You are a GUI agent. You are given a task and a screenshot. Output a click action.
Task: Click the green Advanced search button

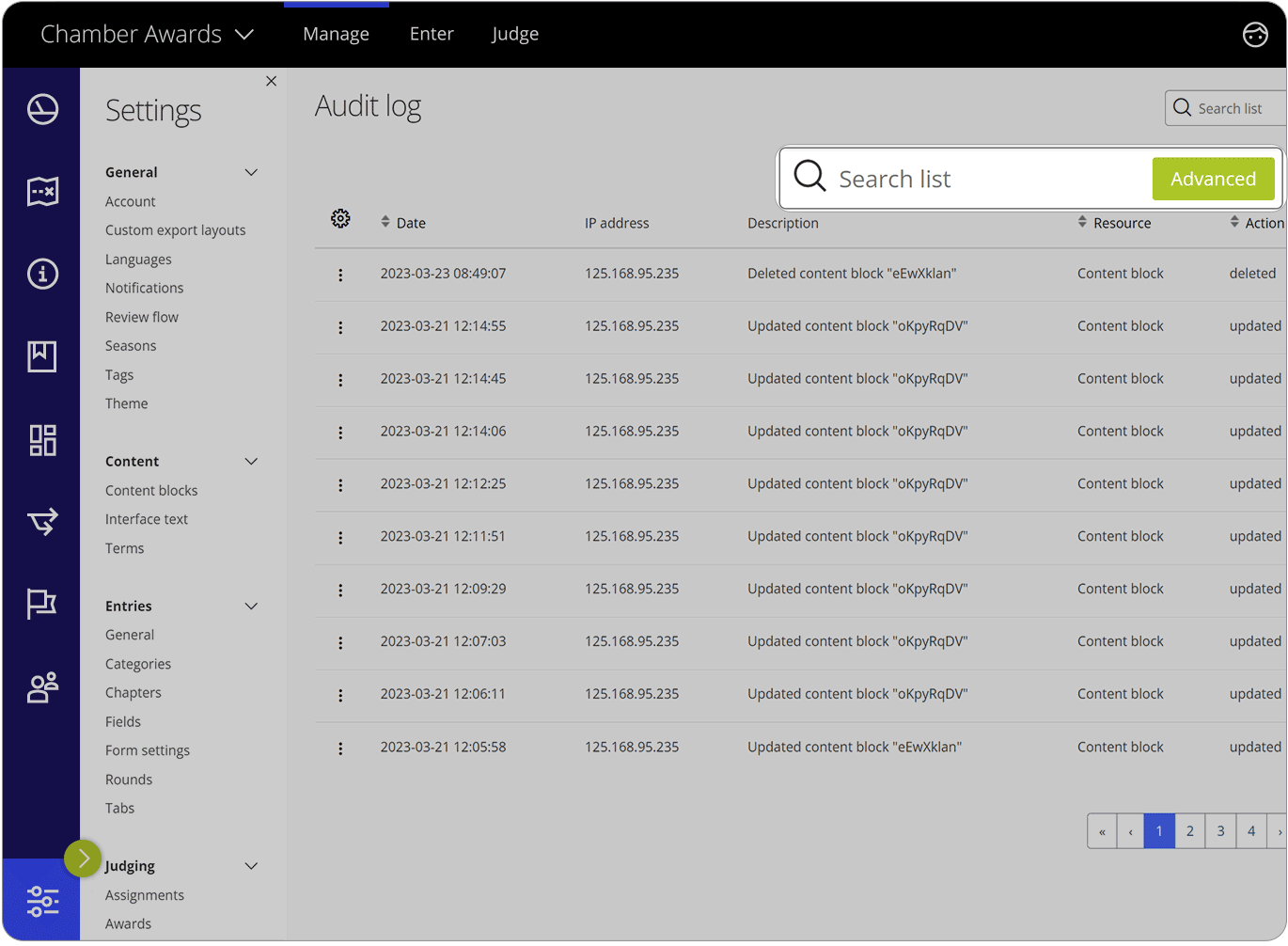tap(1213, 178)
